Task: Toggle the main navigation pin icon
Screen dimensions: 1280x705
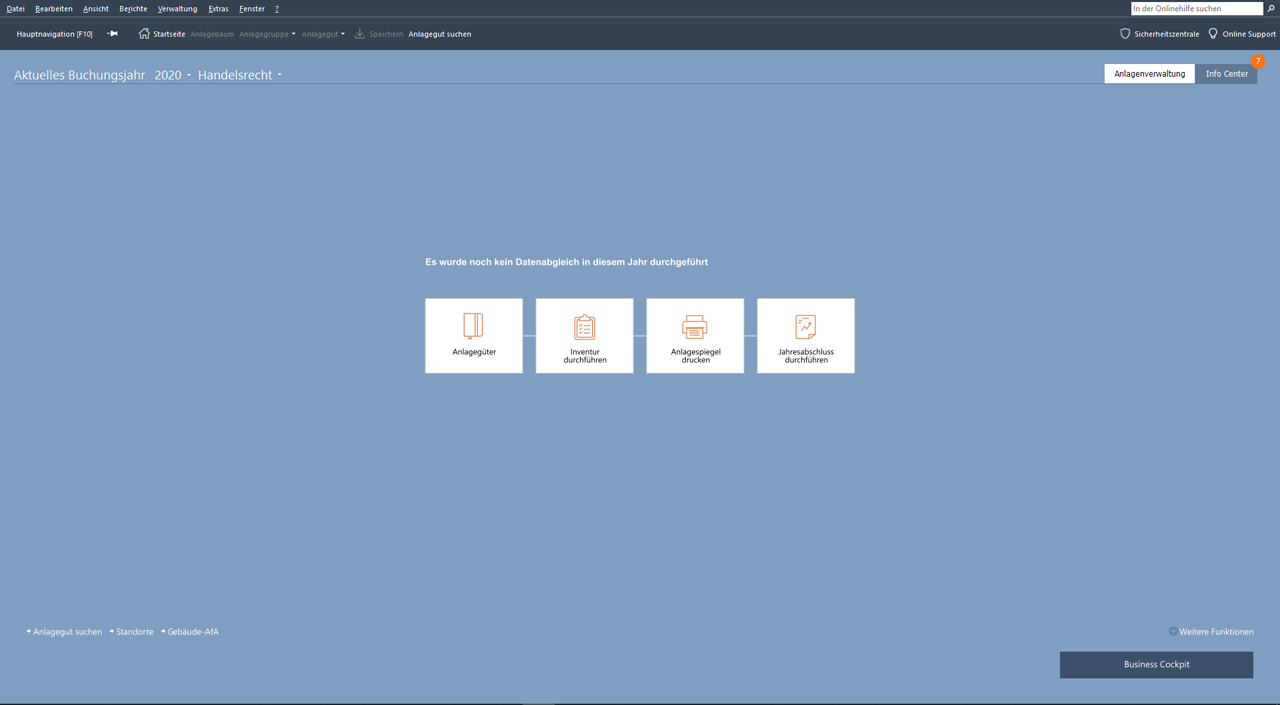Action: (x=112, y=34)
